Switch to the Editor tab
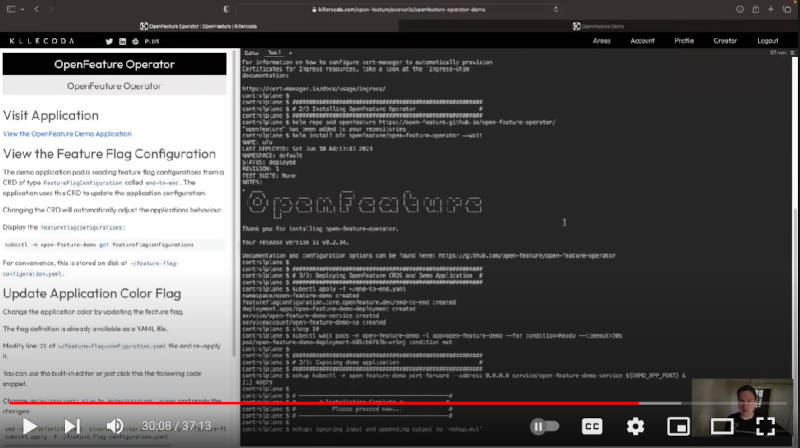The image size is (800, 448). [x=251, y=53]
